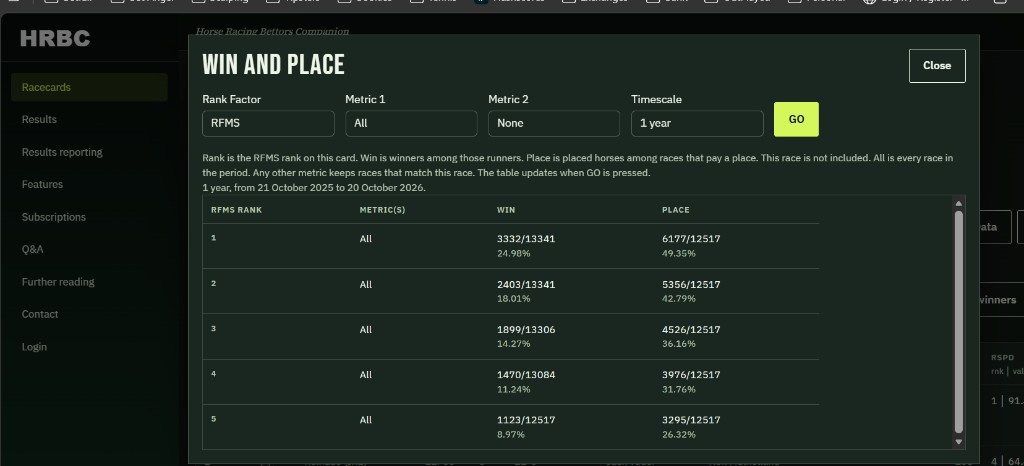Open Further reading link
Image resolution: width=1024 pixels, height=466 pixels.
point(58,282)
